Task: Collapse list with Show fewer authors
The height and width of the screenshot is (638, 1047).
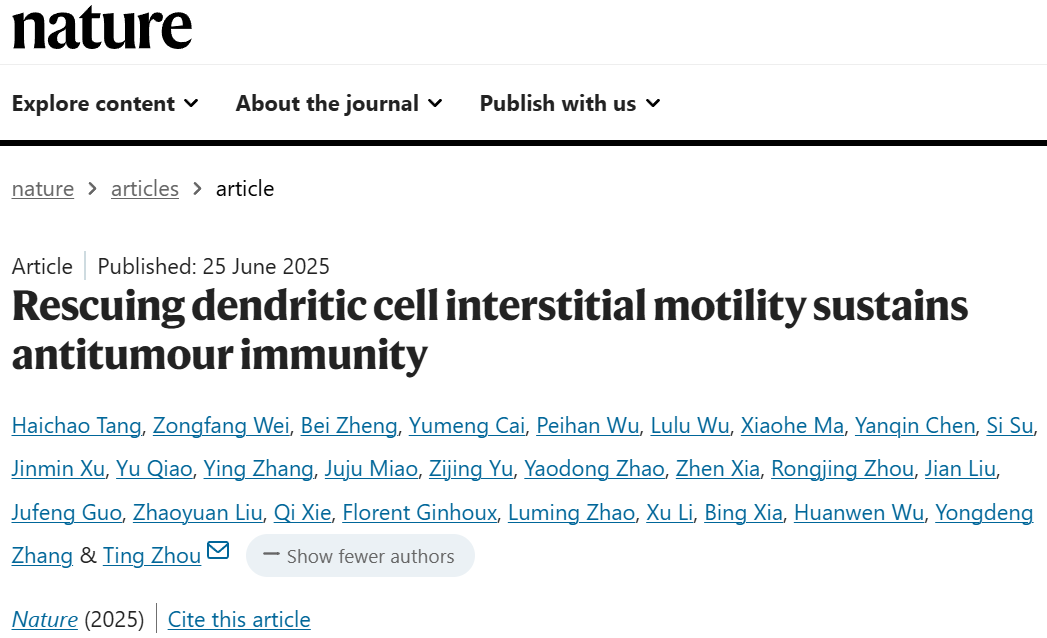Action: coord(360,556)
